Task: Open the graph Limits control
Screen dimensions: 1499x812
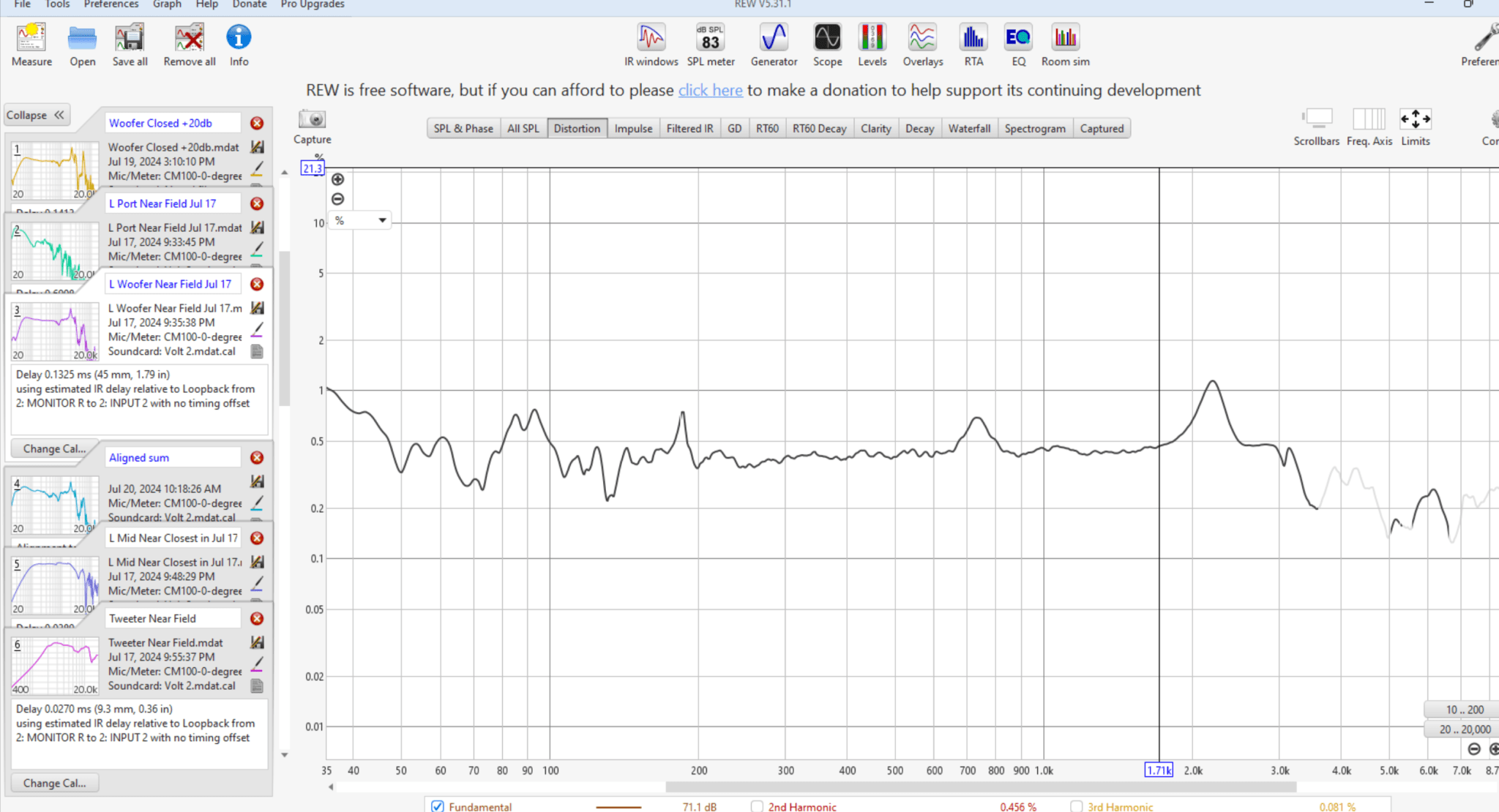Action: pos(1415,126)
